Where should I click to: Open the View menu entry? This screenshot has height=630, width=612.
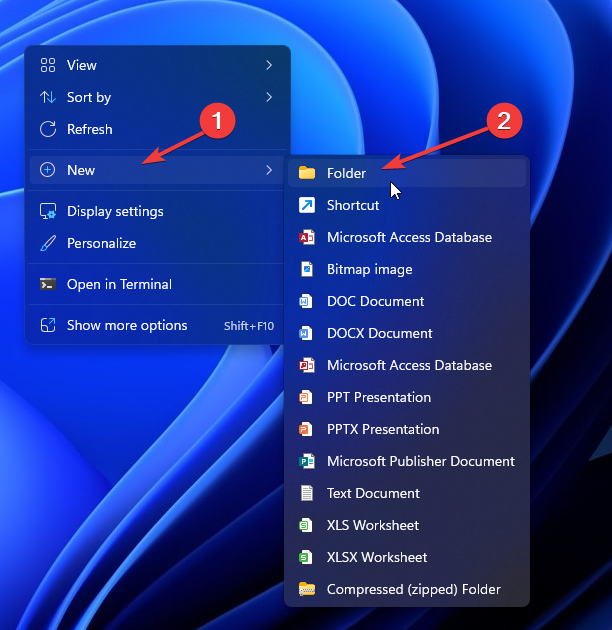pyautogui.click(x=157, y=65)
